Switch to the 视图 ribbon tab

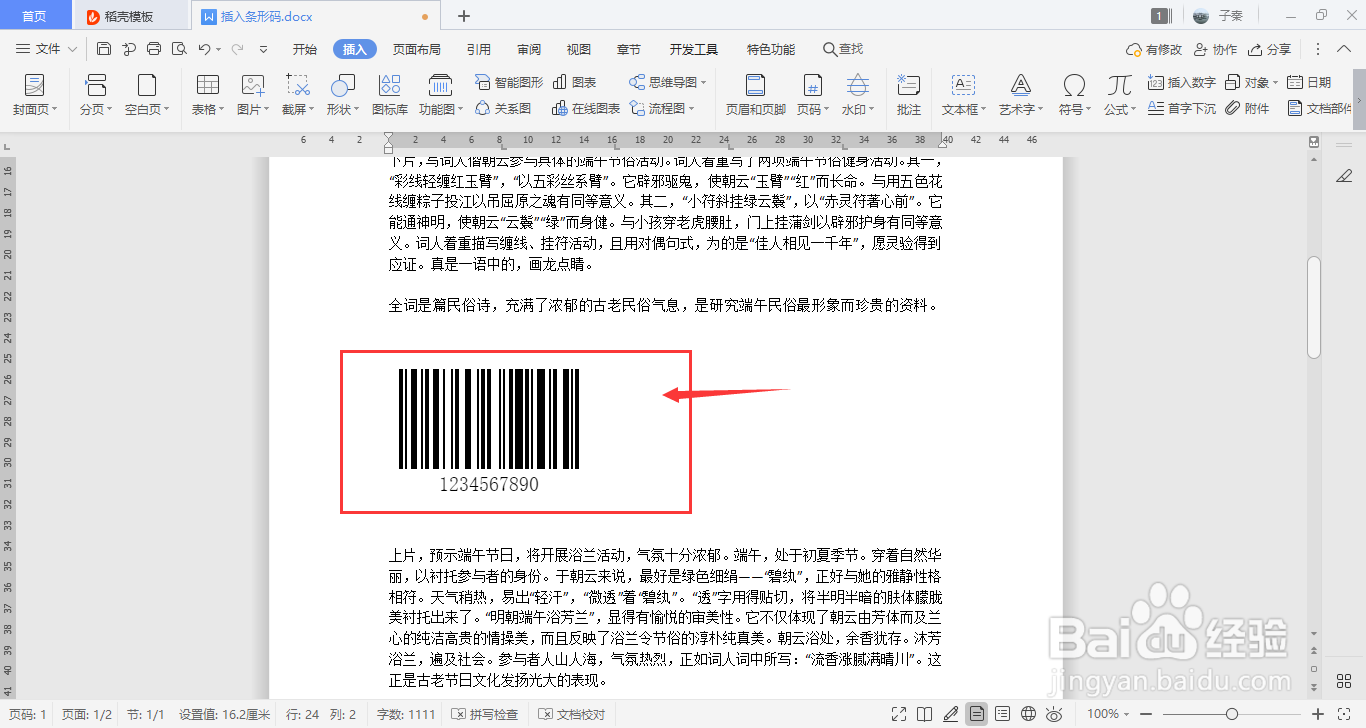point(578,49)
